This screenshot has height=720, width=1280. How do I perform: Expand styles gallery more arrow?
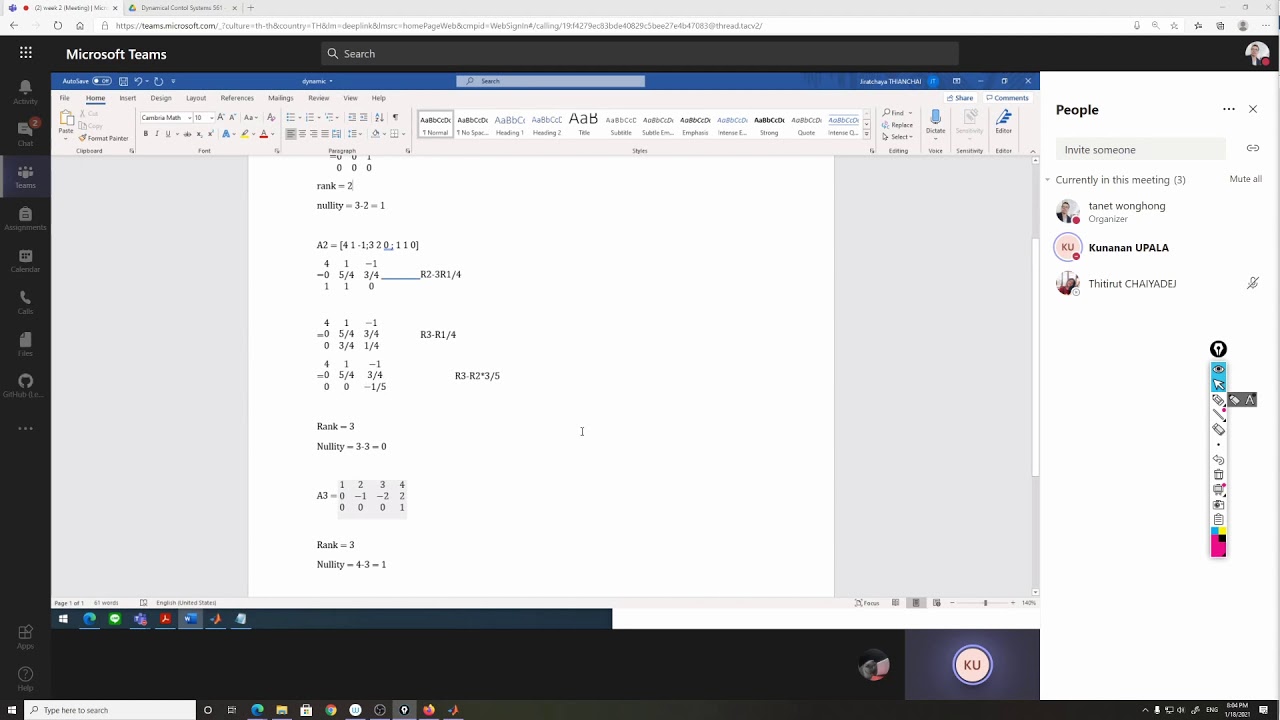[866, 133]
